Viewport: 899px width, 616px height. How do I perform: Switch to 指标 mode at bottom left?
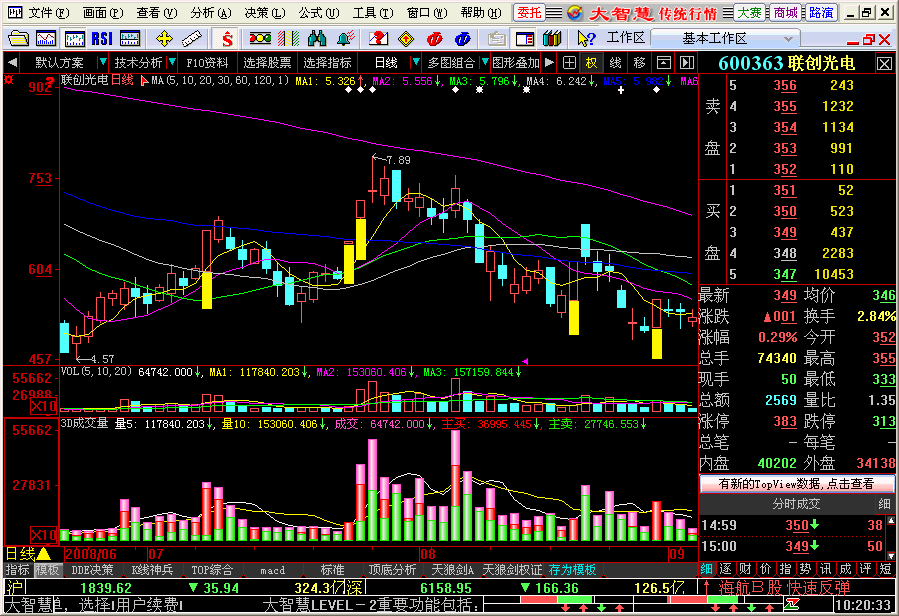(x=17, y=570)
